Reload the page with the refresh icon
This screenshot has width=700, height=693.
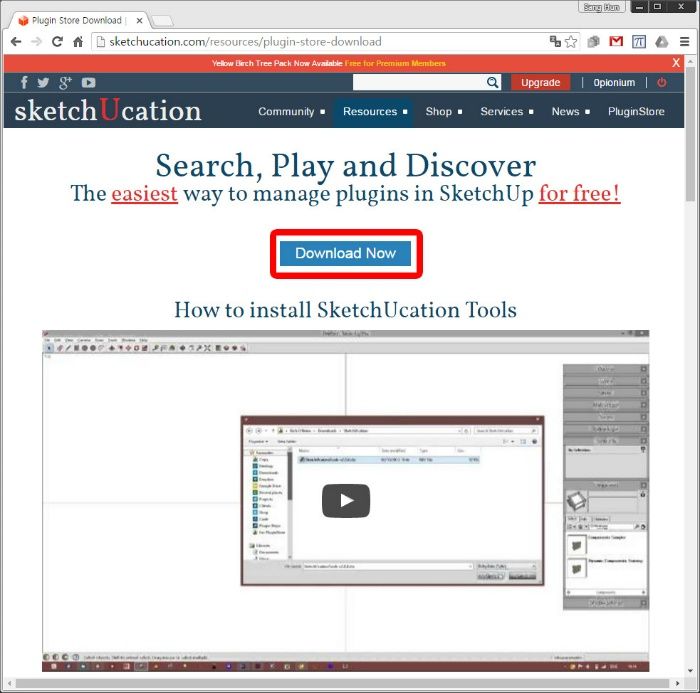click(x=57, y=42)
